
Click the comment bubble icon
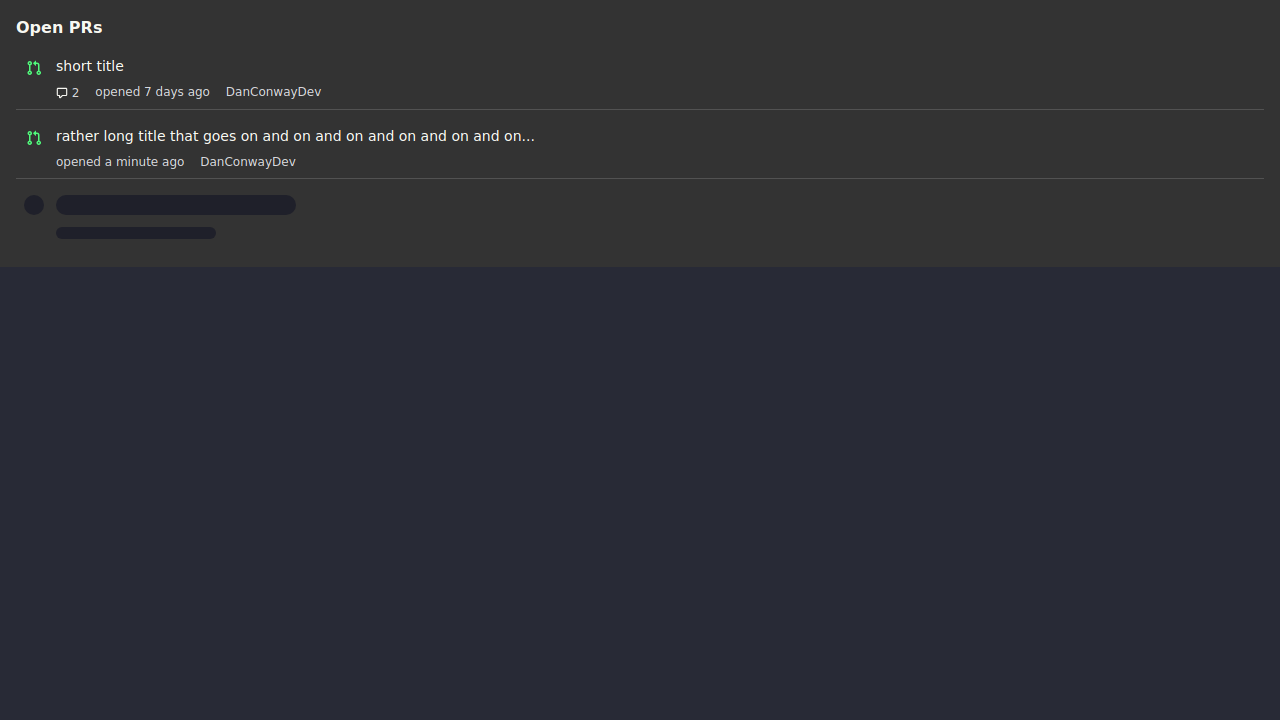[x=62, y=93]
